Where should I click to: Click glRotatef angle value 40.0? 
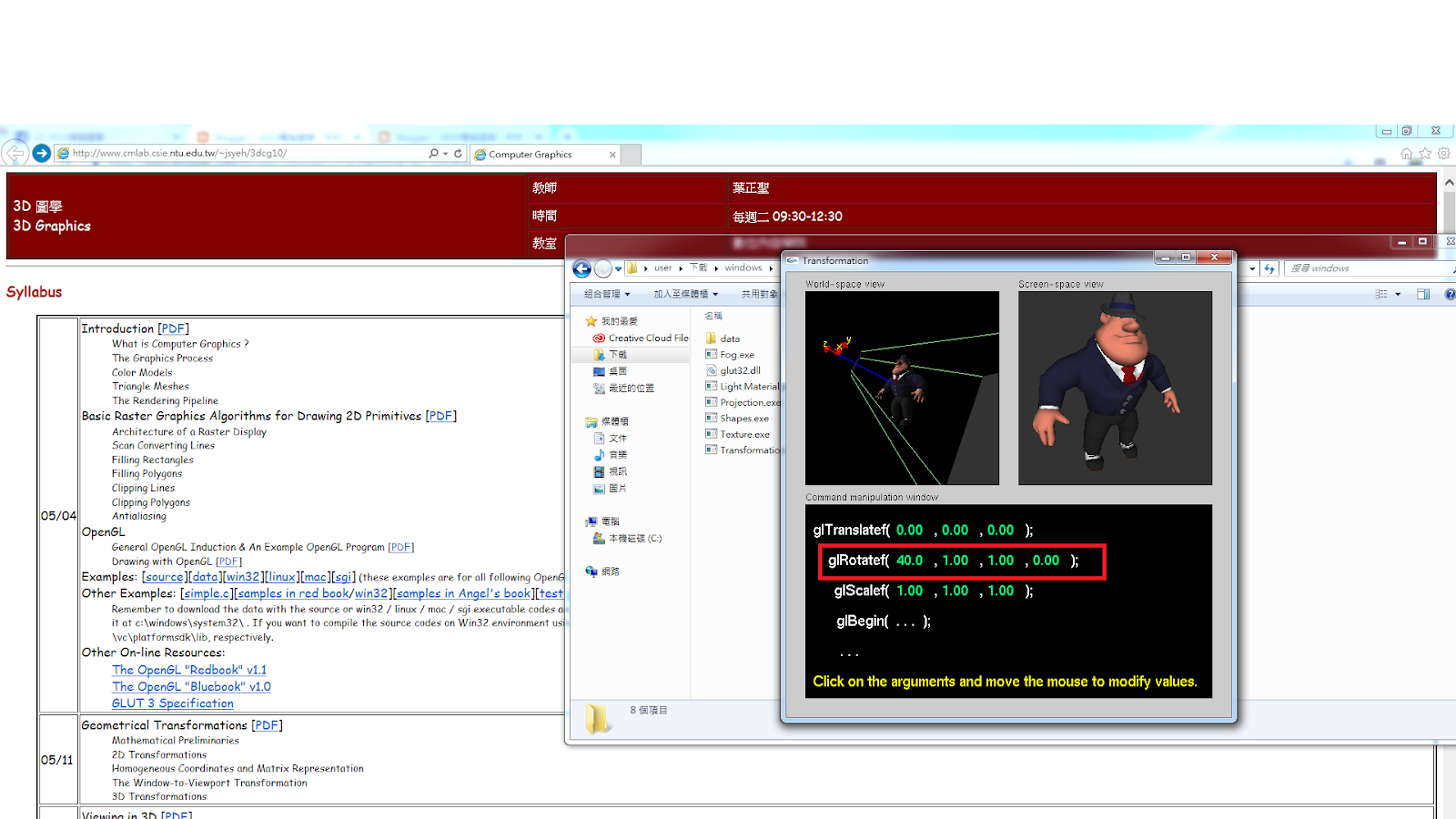pos(909,561)
